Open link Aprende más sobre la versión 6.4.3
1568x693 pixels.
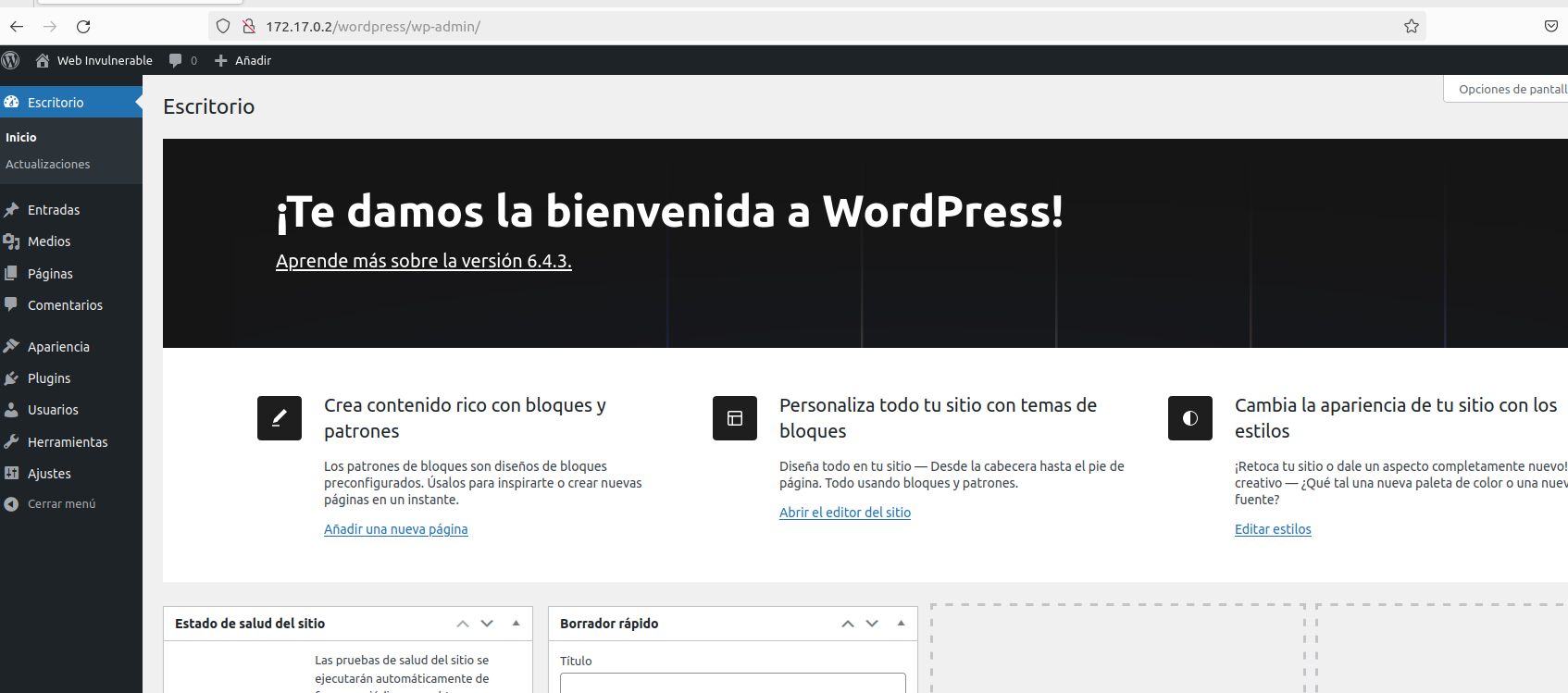click(424, 261)
